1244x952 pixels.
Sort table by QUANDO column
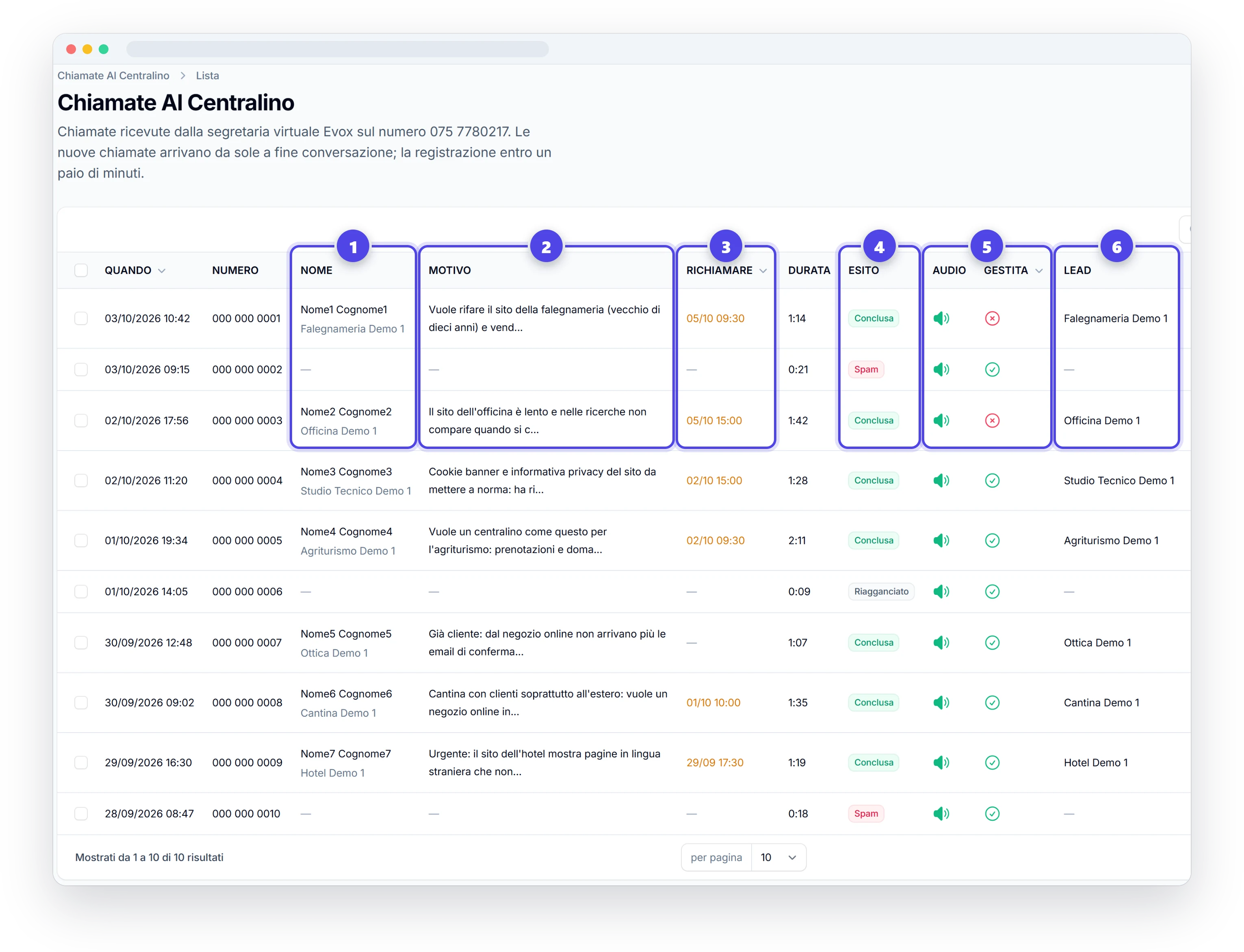(135, 270)
